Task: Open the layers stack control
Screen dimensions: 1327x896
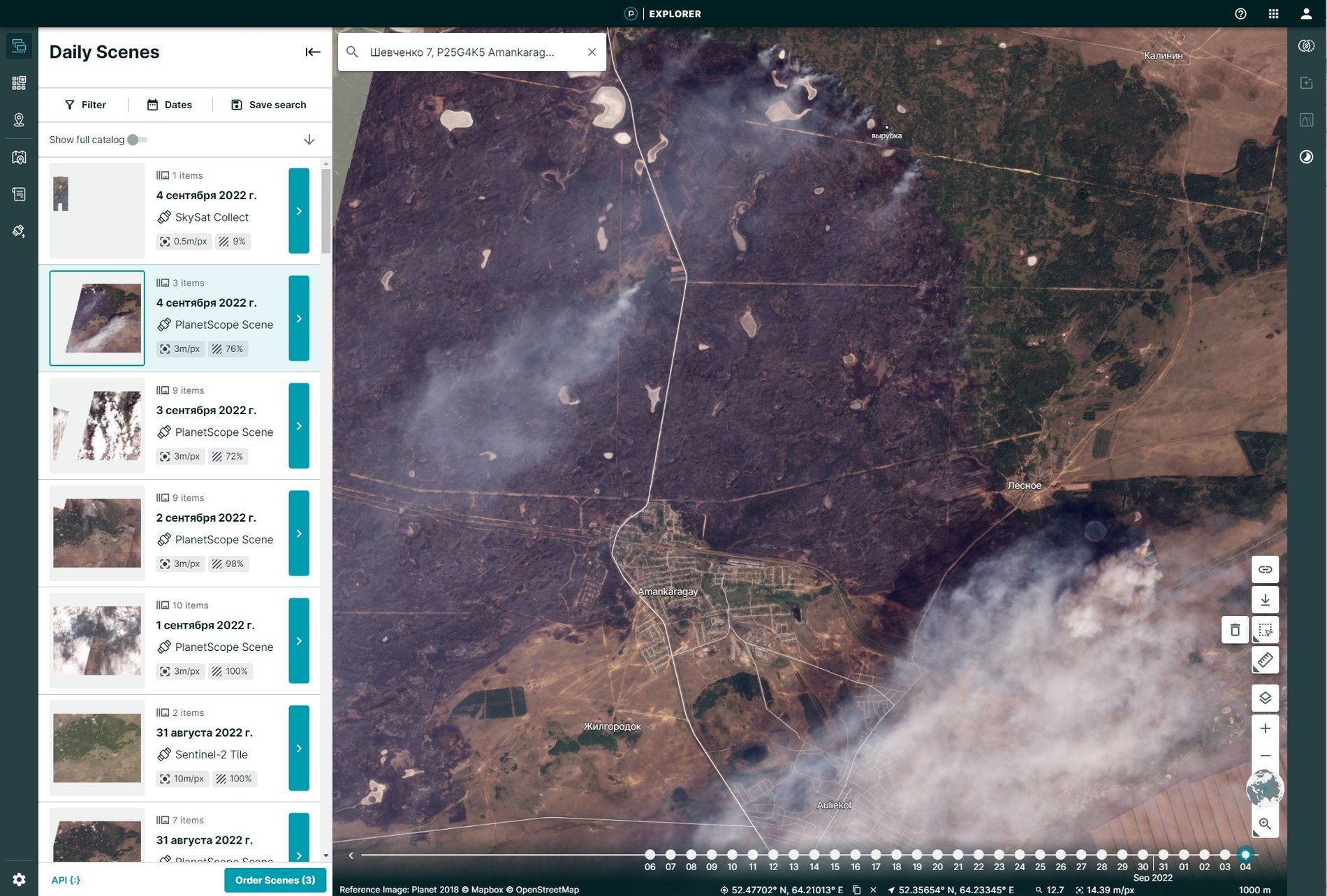Action: click(1265, 698)
